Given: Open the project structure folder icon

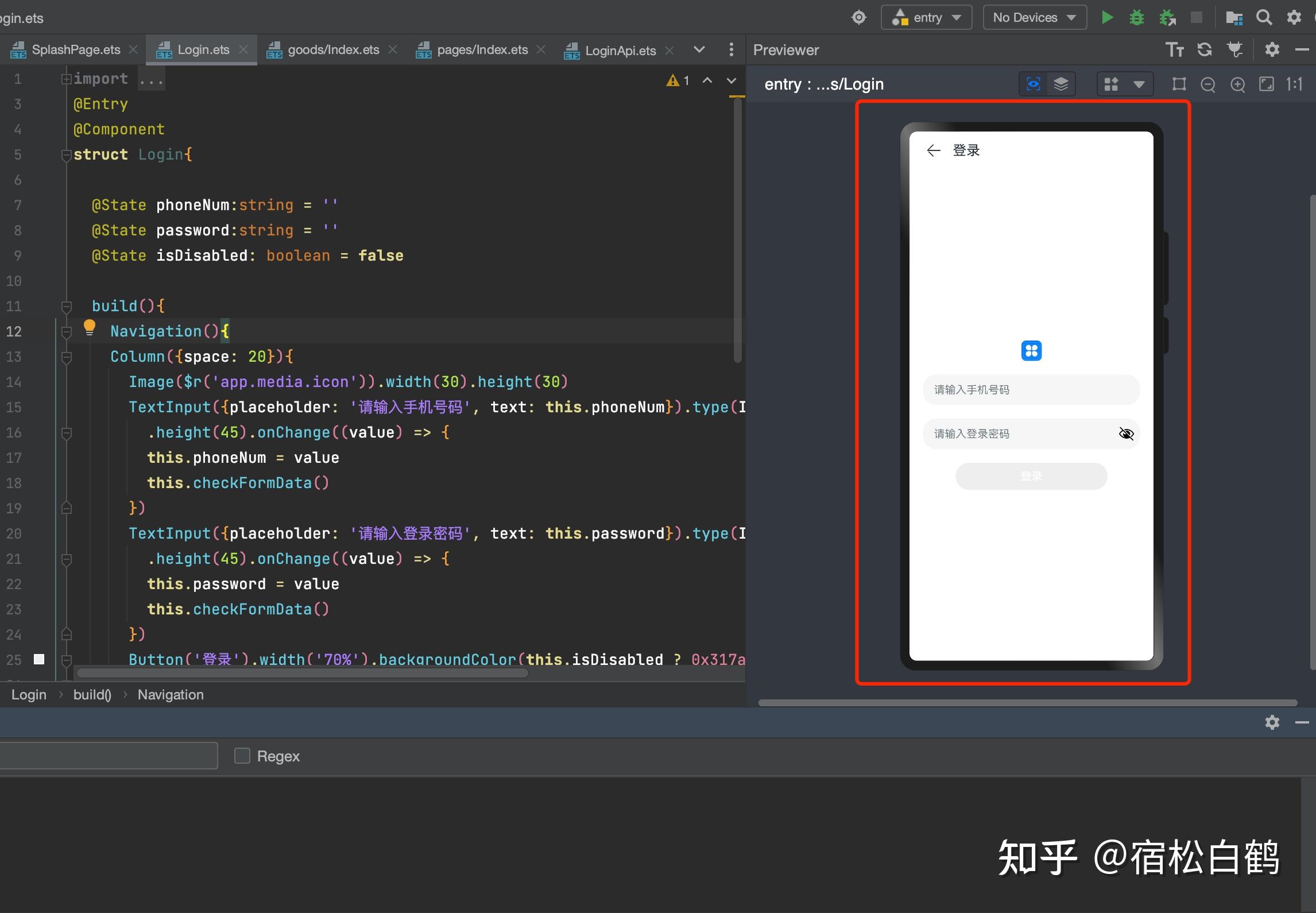Looking at the screenshot, I should click(x=1234, y=18).
